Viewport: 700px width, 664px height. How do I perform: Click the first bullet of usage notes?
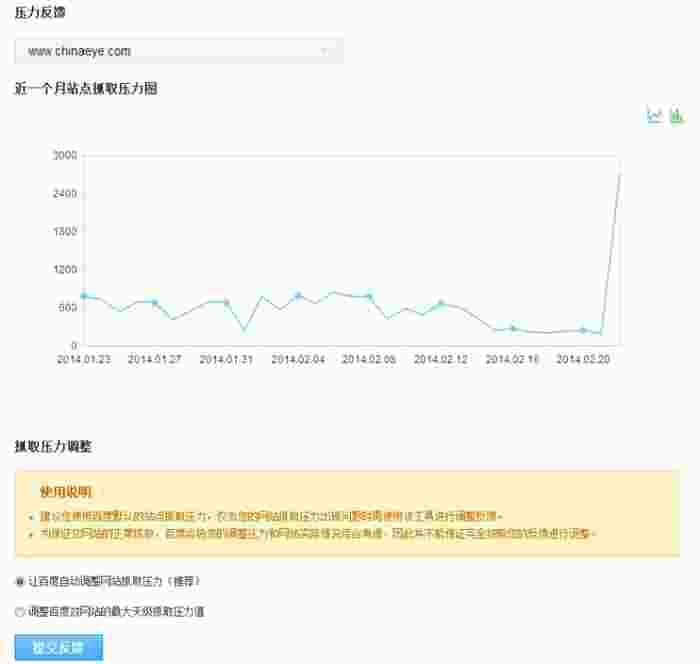point(271,516)
